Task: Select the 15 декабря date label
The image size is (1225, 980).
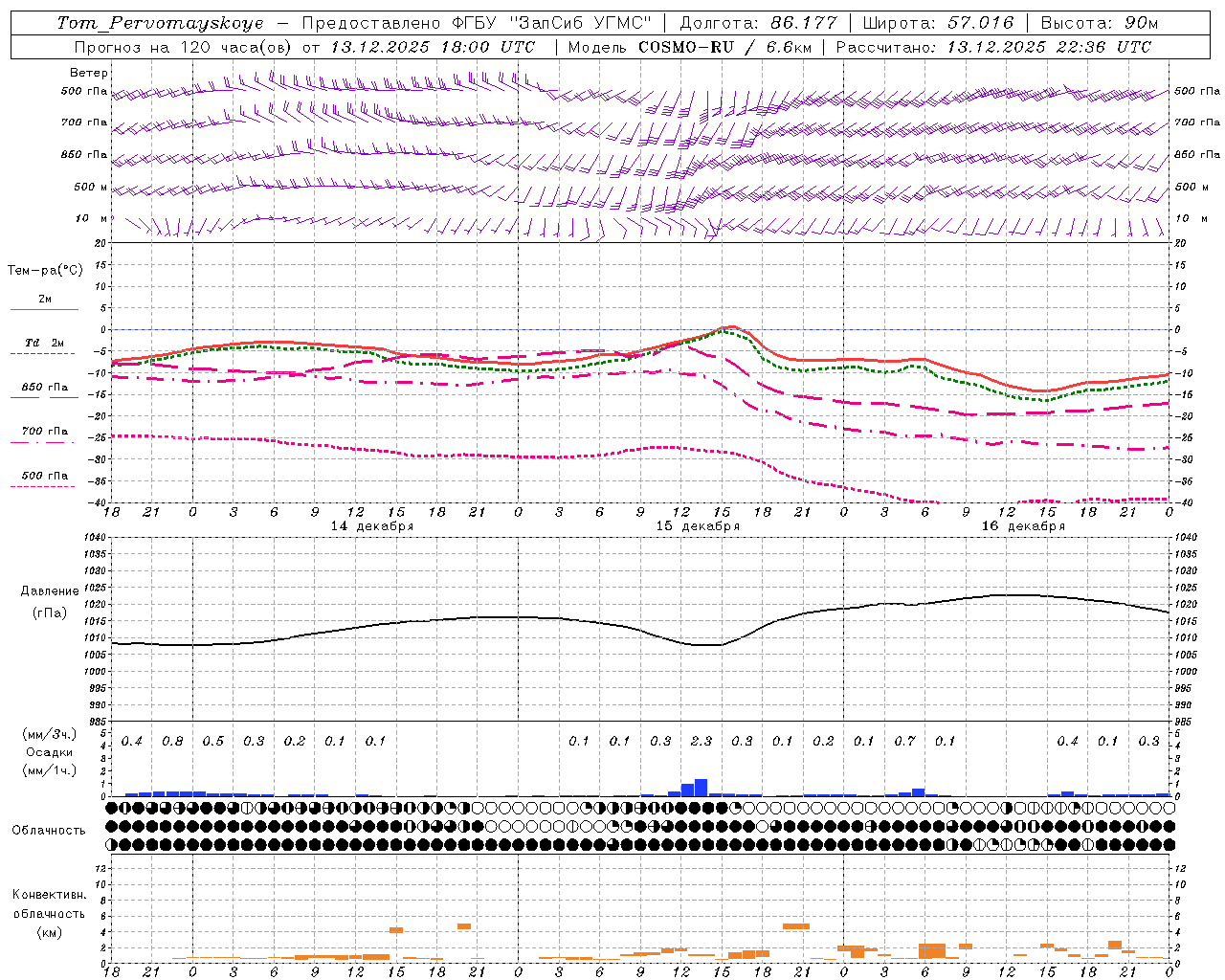Action: [x=698, y=526]
